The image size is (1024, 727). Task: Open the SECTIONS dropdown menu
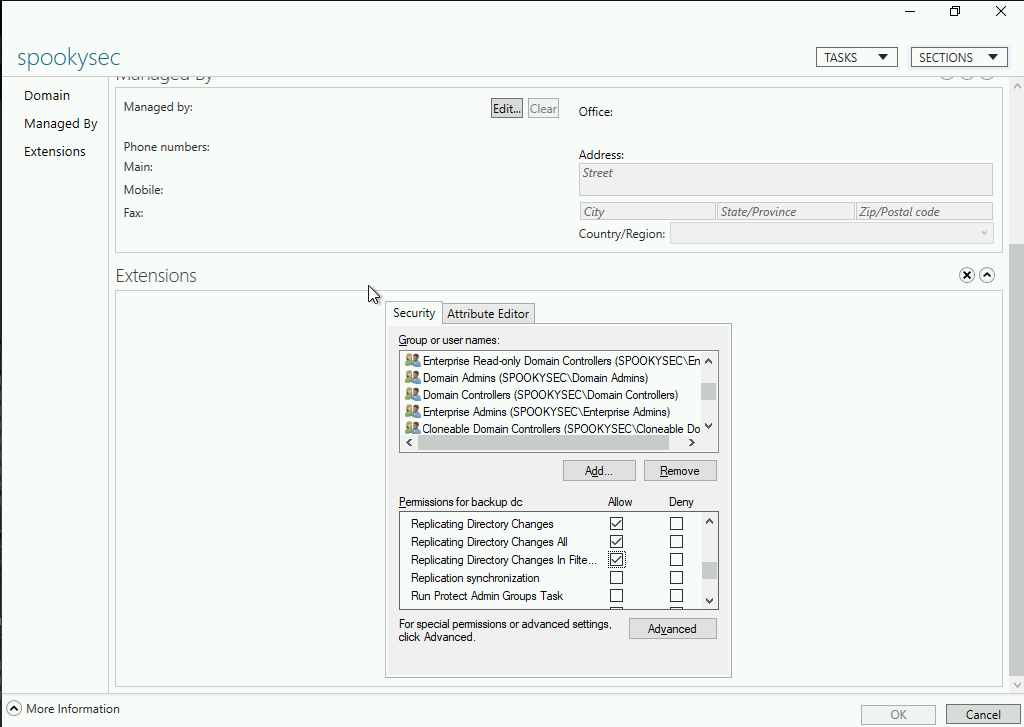click(x=958, y=57)
